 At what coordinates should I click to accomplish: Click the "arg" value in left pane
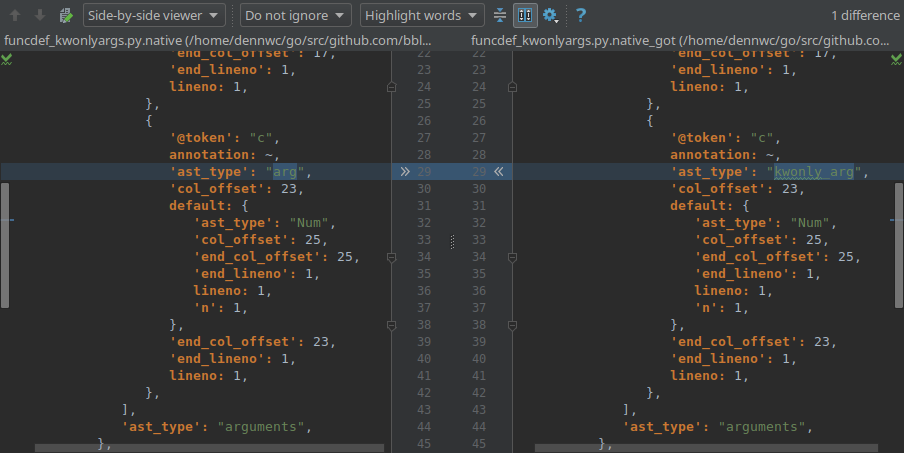point(285,172)
